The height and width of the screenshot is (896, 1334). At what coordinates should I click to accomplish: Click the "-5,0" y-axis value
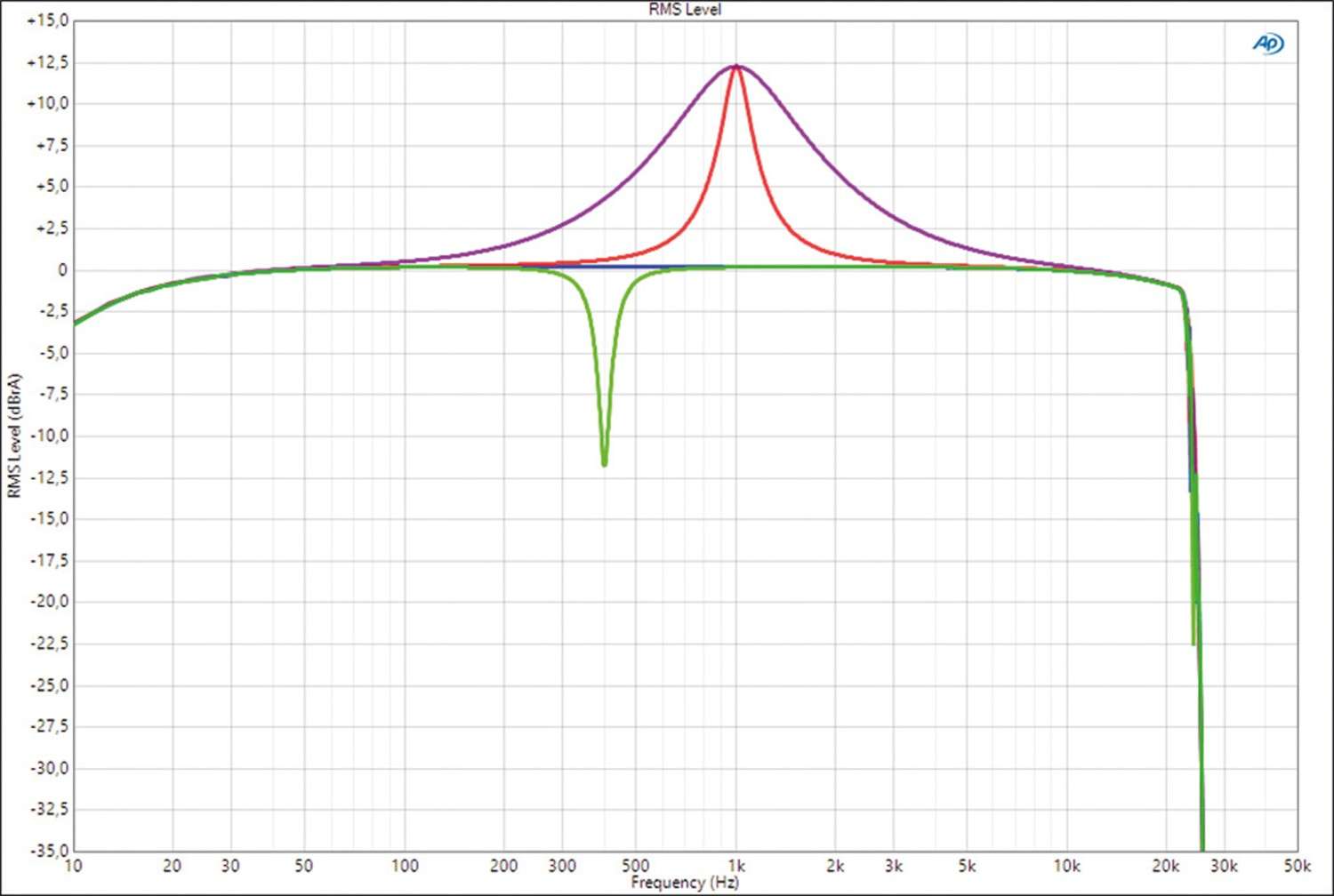pos(52,353)
